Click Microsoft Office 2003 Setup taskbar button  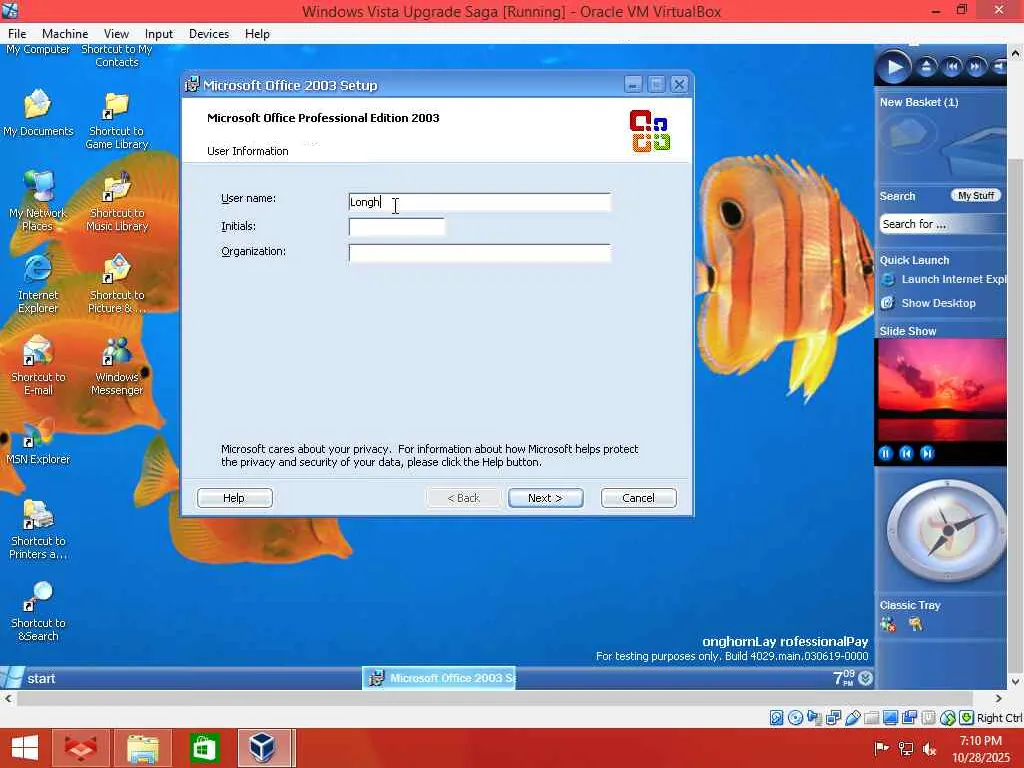pos(439,679)
